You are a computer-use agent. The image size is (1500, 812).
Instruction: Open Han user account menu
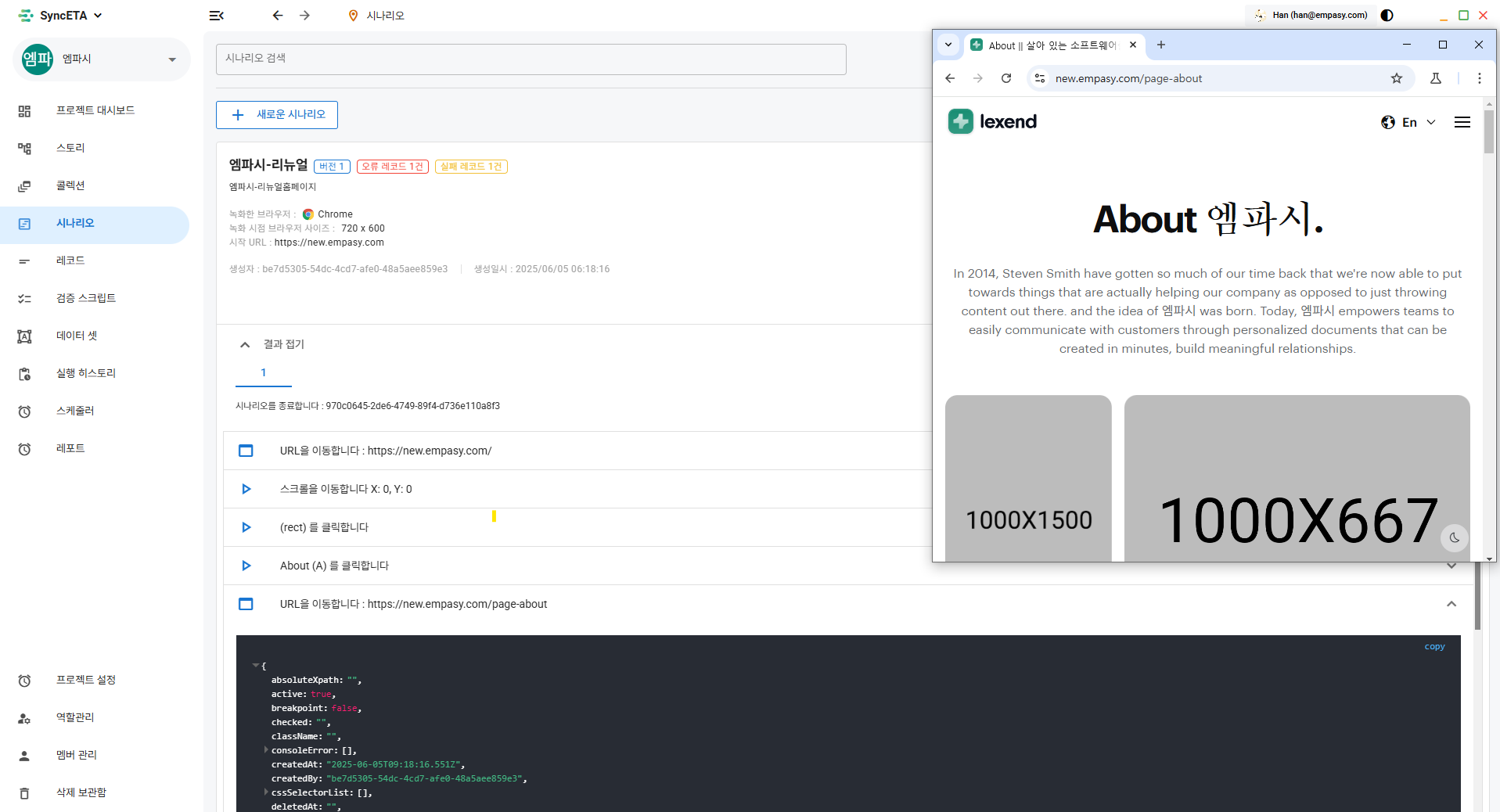click(x=1310, y=16)
